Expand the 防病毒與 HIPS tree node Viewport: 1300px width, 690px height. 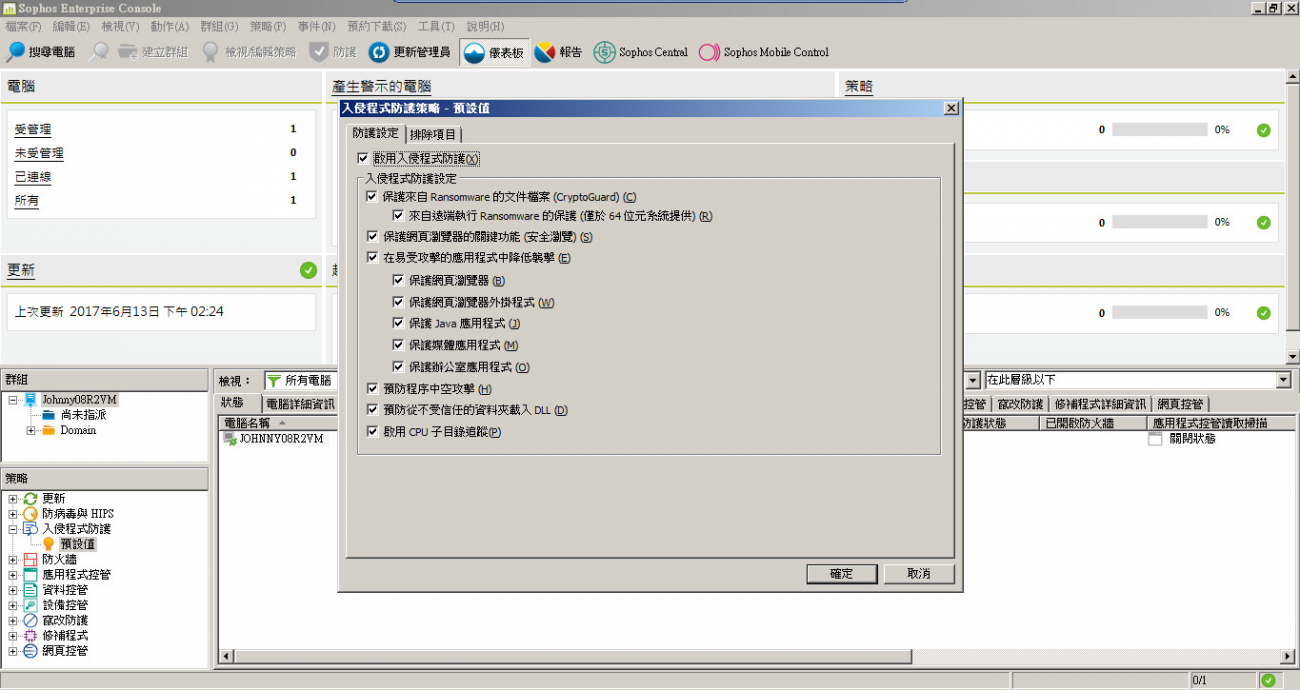click(13, 514)
